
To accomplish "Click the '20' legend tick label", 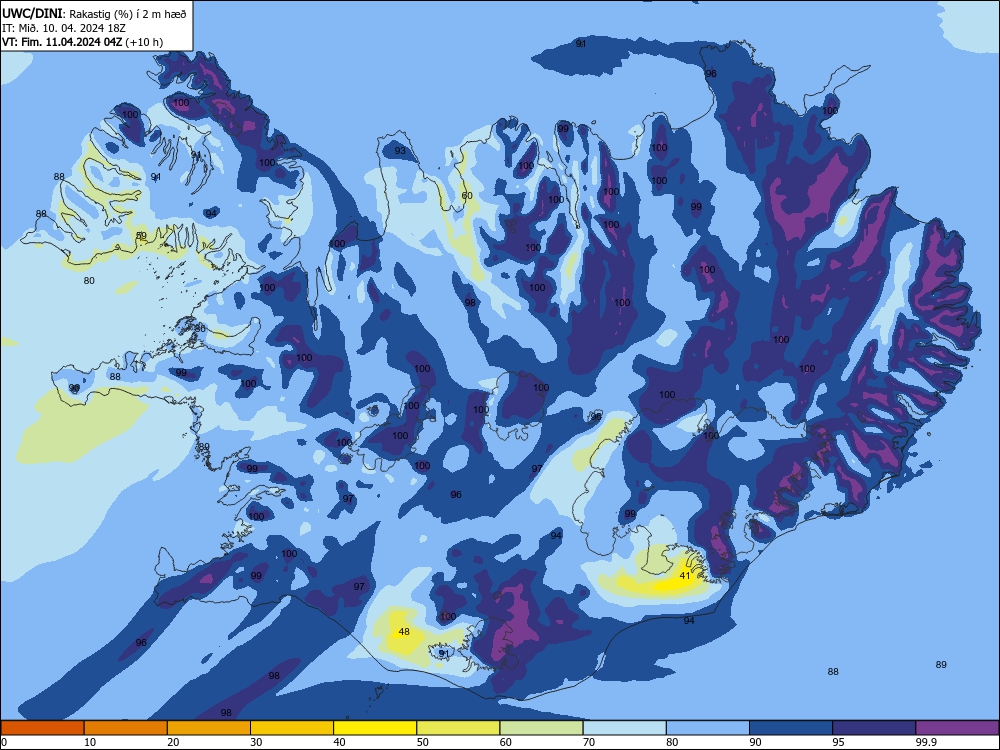I will coord(173,742).
